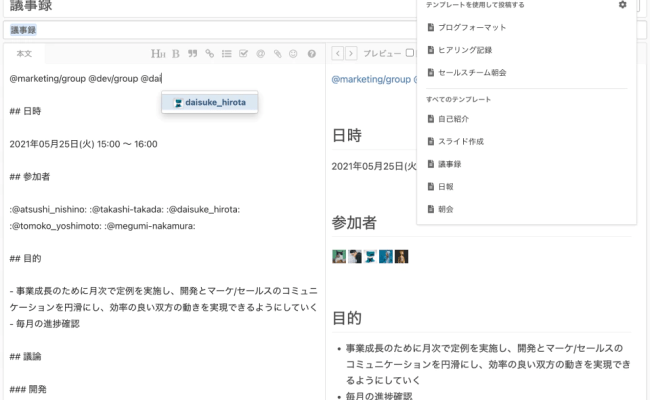The width and height of the screenshot is (650, 400).
Task: Insert a hyperlink with the link icon
Action: click(209, 53)
